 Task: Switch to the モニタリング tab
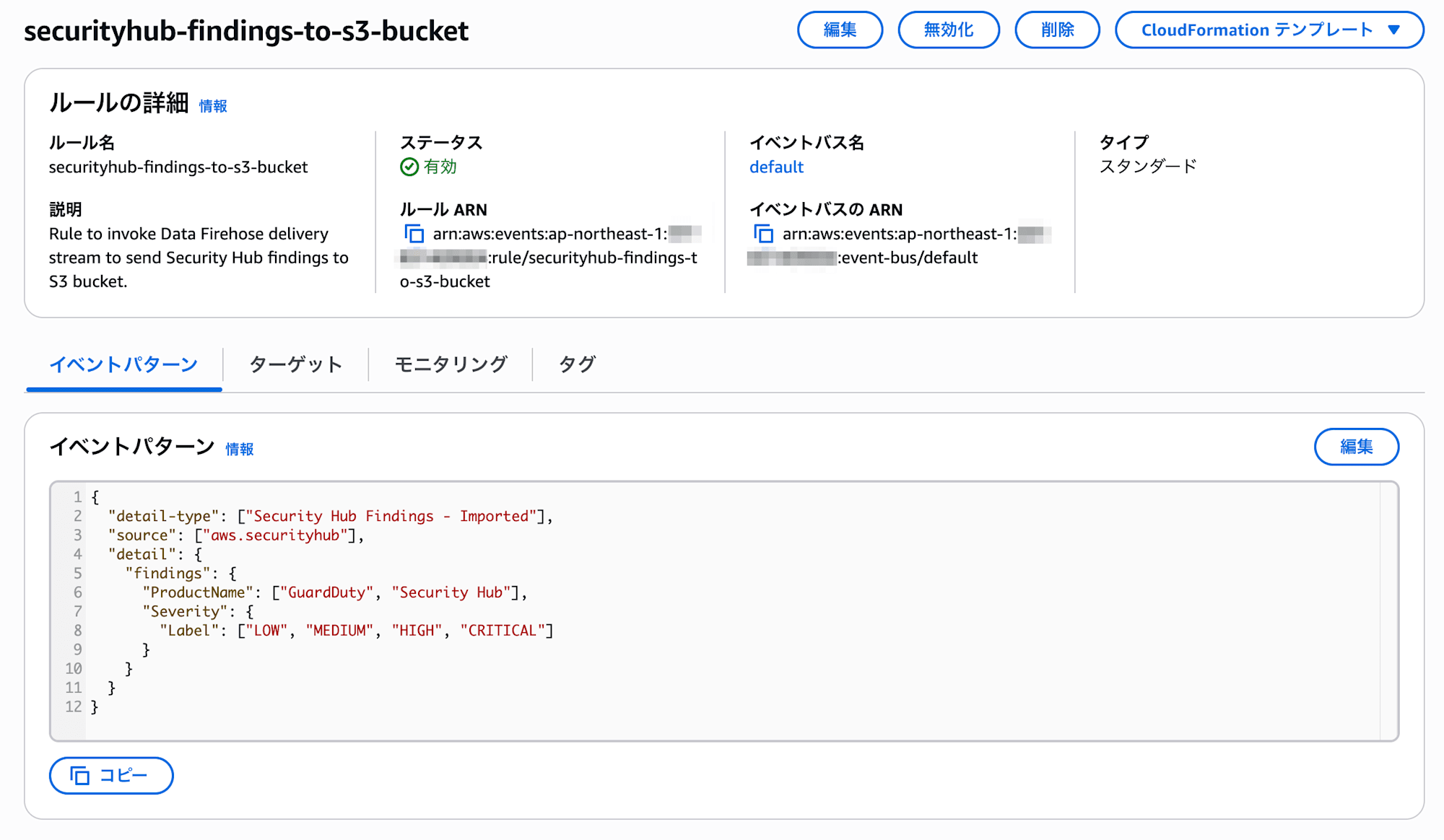(451, 364)
